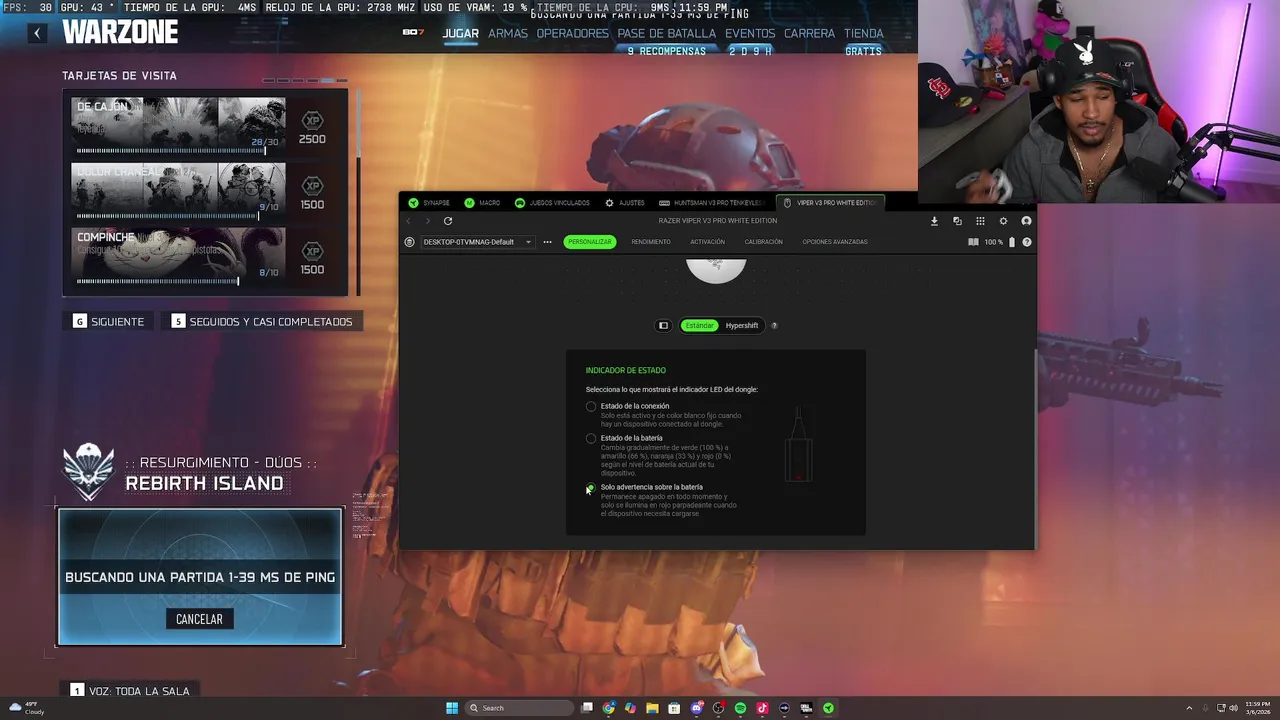
Task: Open the user guide book icon
Action: [x=973, y=242]
